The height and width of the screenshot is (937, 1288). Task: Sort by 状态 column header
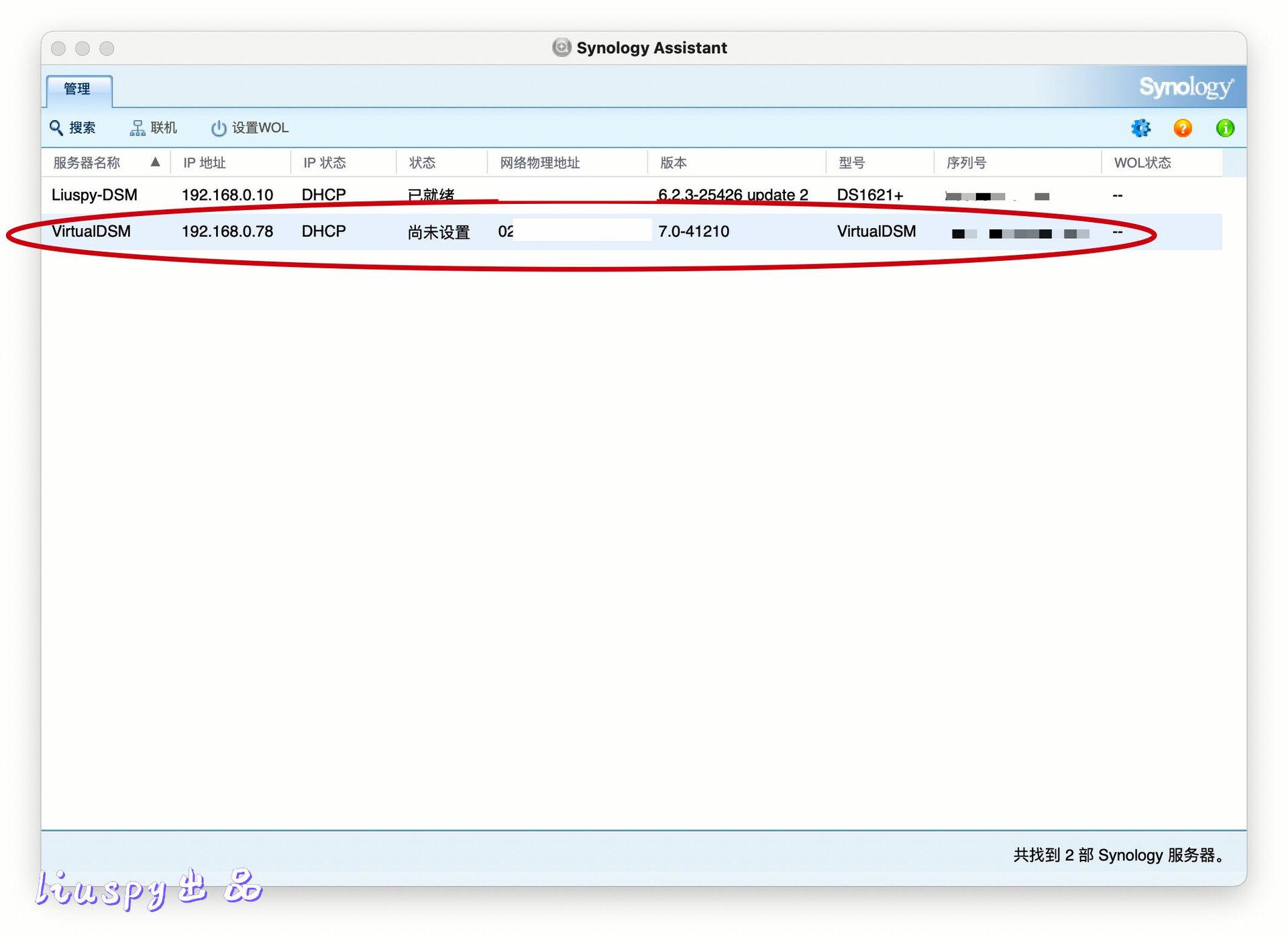[423, 163]
